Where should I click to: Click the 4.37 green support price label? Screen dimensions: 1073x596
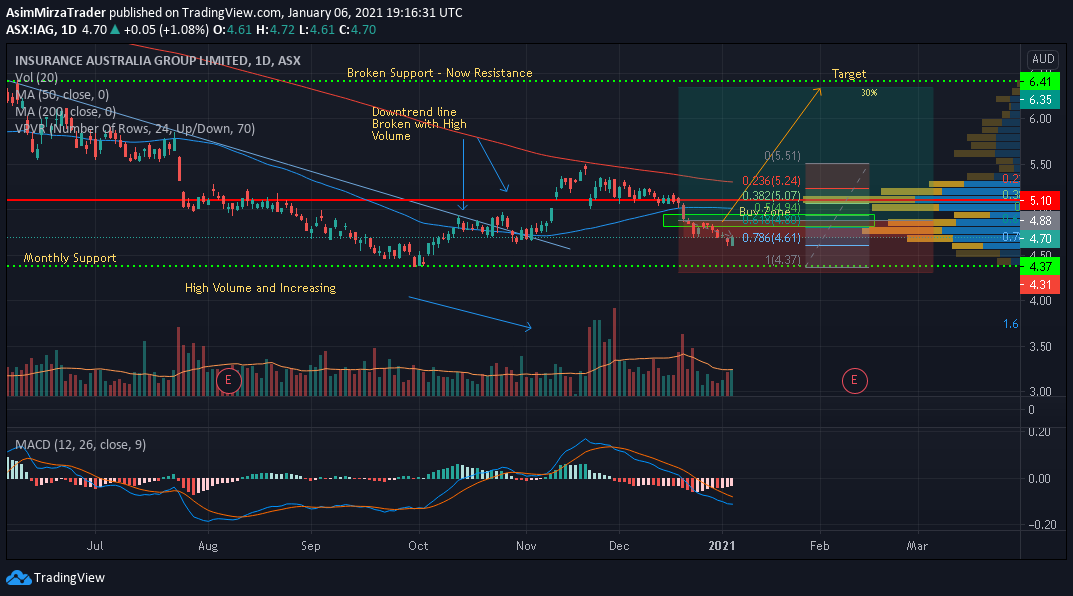(1039, 267)
